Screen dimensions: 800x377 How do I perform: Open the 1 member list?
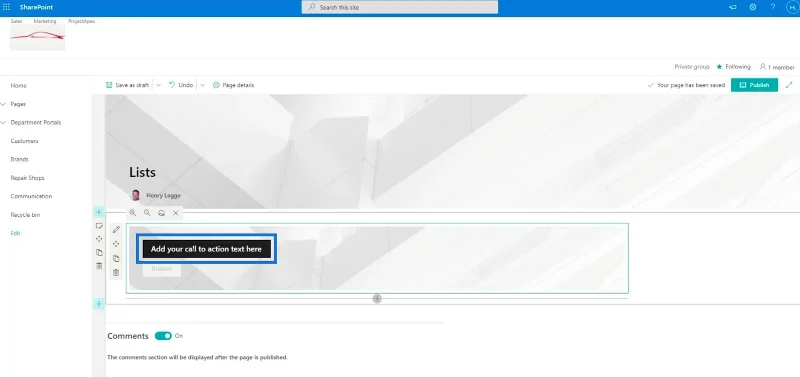(x=781, y=67)
